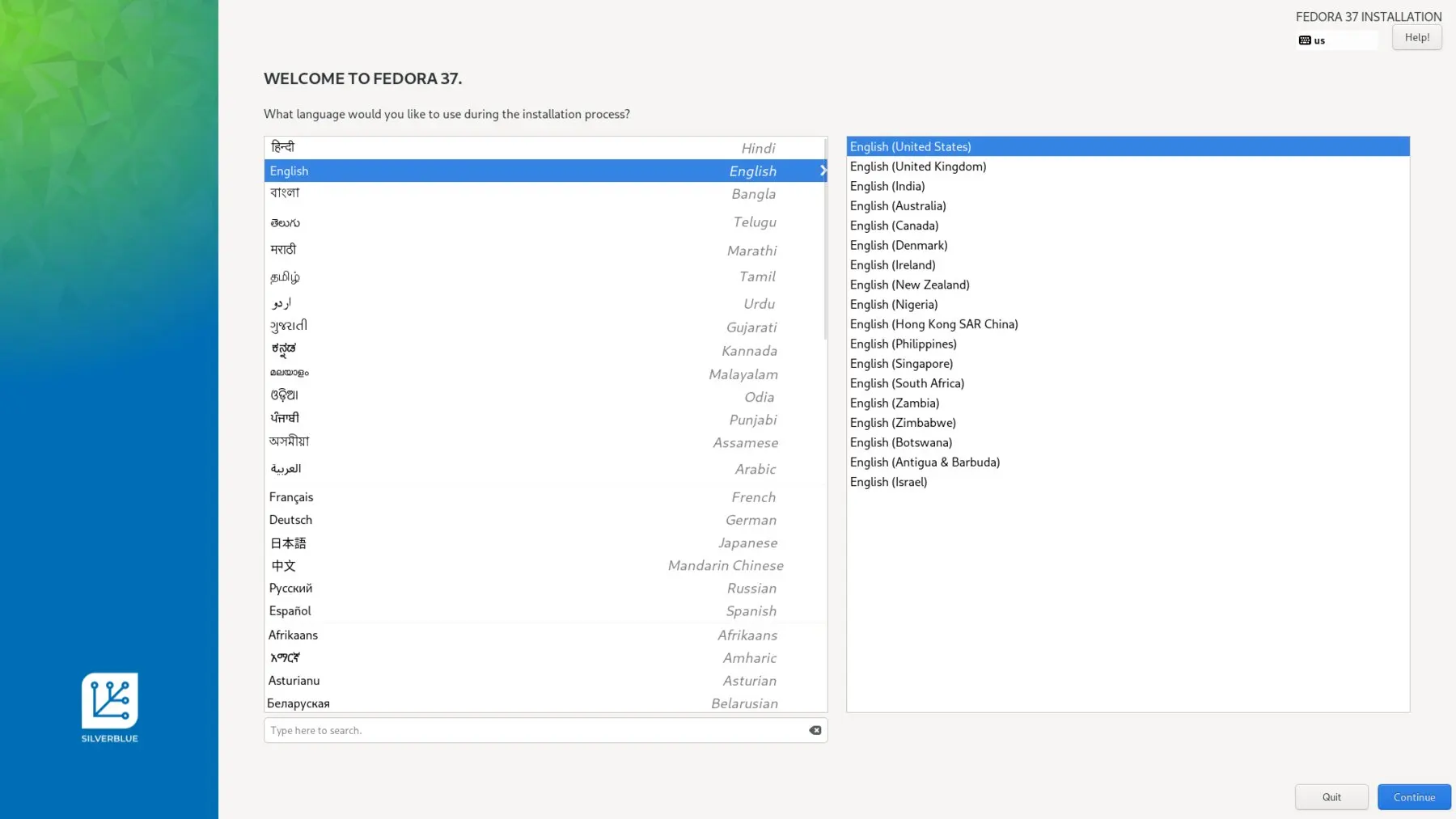Click the Quit button

point(1331,797)
